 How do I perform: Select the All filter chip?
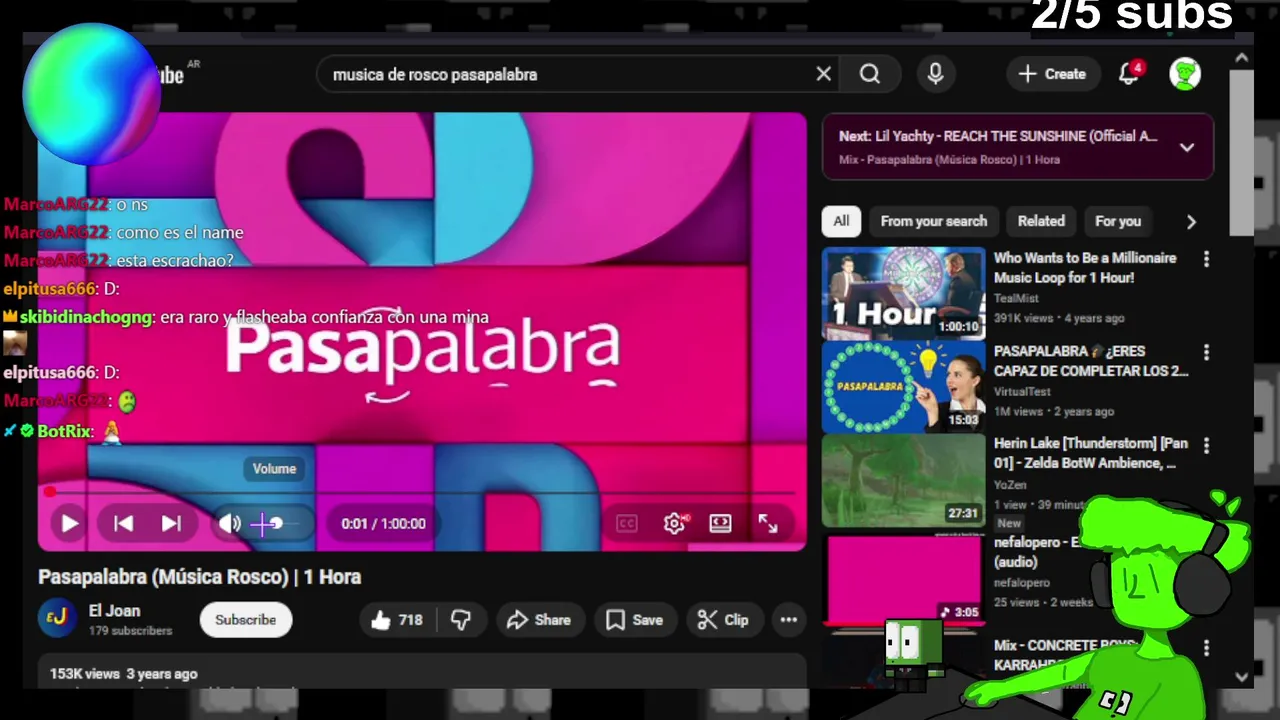(x=841, y=221)
